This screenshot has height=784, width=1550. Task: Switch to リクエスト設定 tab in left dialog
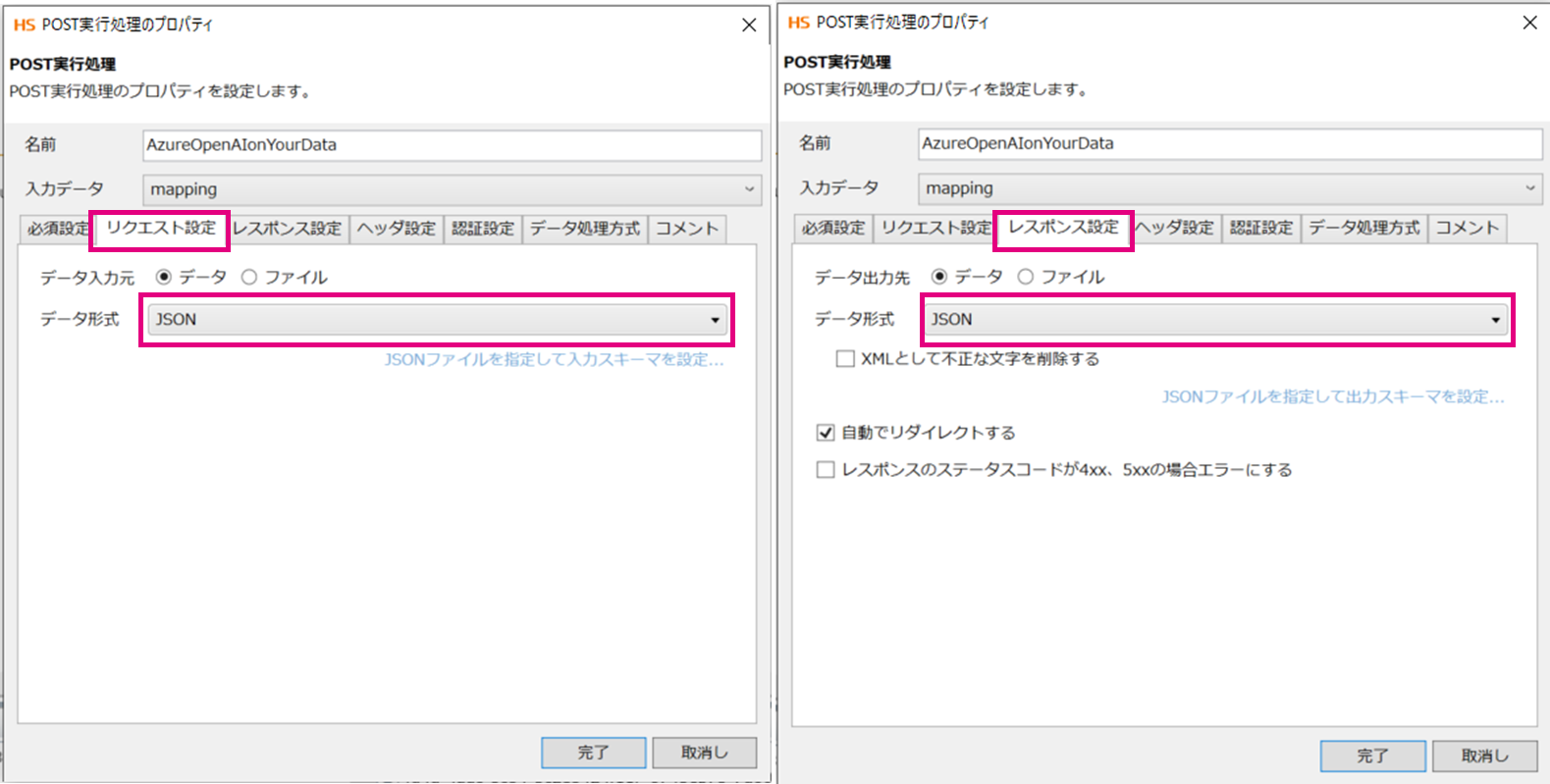(x=160, y=229)
